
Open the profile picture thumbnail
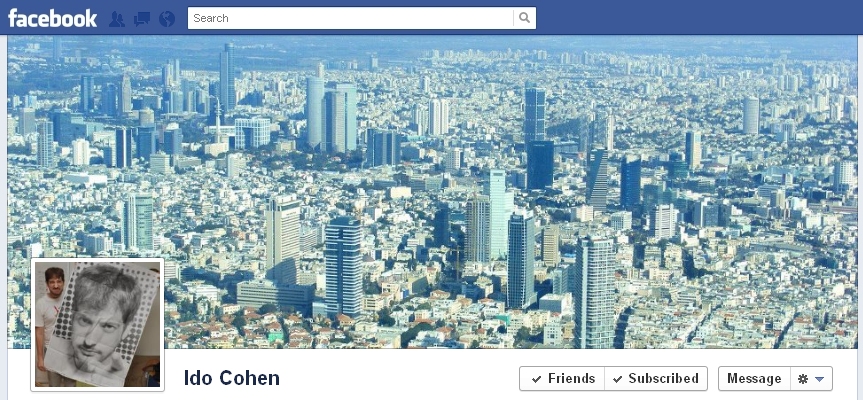pyautogui.click(x=97, y=325)
